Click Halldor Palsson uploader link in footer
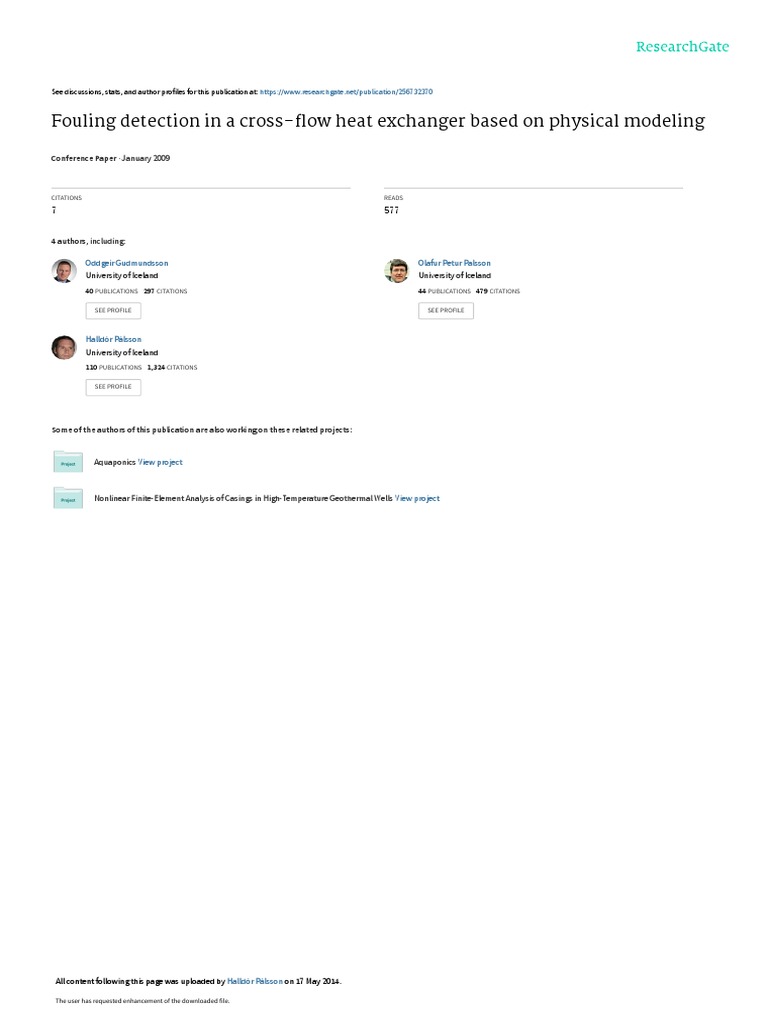 pos(255,982)
